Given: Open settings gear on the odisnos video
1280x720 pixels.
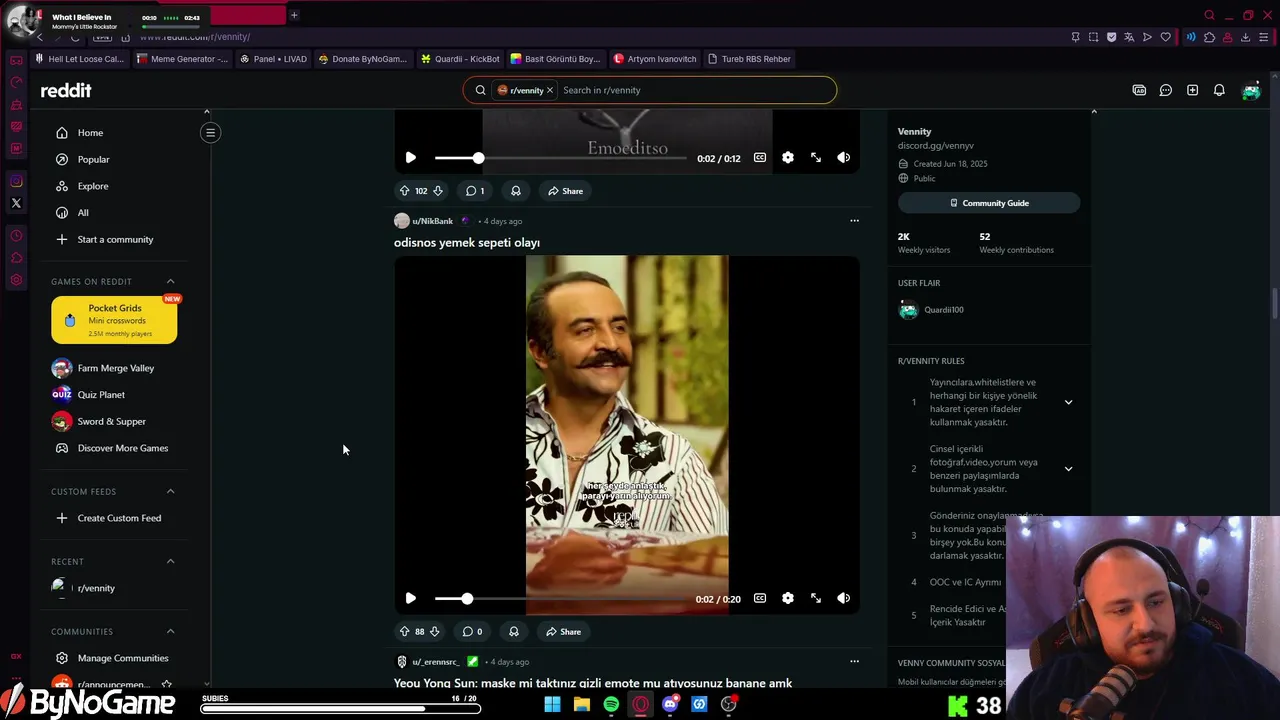Looking at the screenshot, I should [788, 598].
